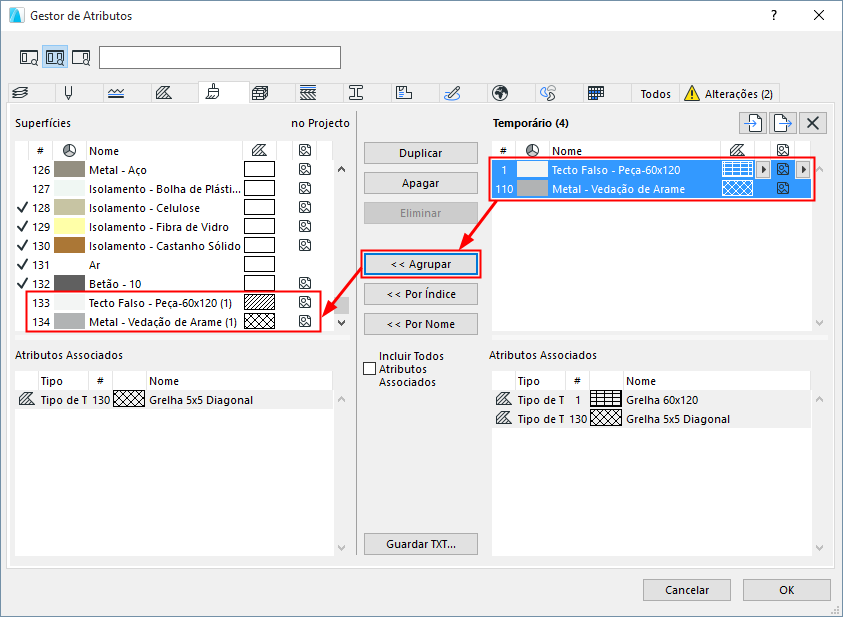Open the MEP Systems tab icon
Viewport: 843px width, 617px height.
452,94
